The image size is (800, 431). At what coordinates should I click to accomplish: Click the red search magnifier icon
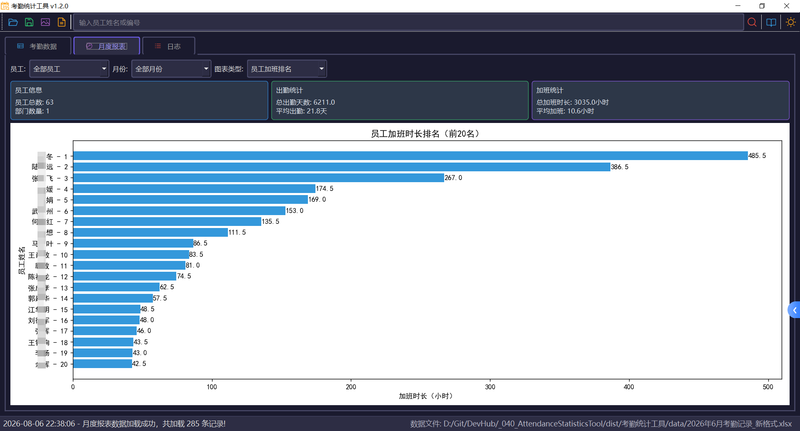pos(752,22)
